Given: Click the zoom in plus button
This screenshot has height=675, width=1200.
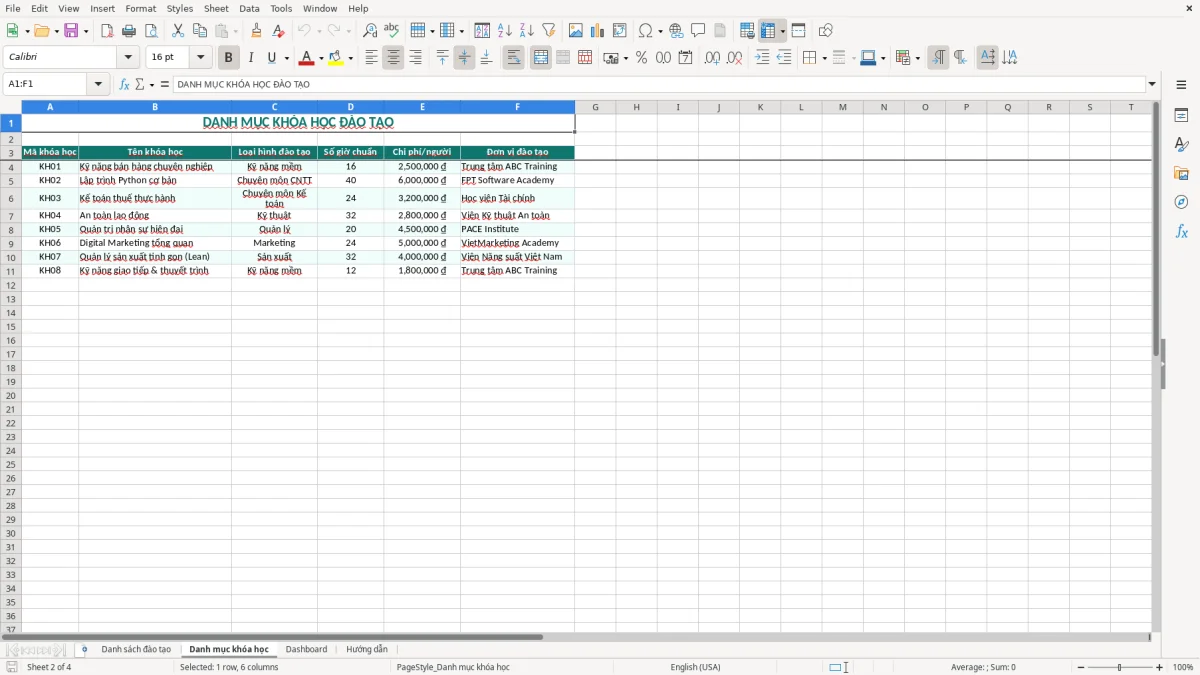Looking at the screenshot, I should tap(1160, 667).
